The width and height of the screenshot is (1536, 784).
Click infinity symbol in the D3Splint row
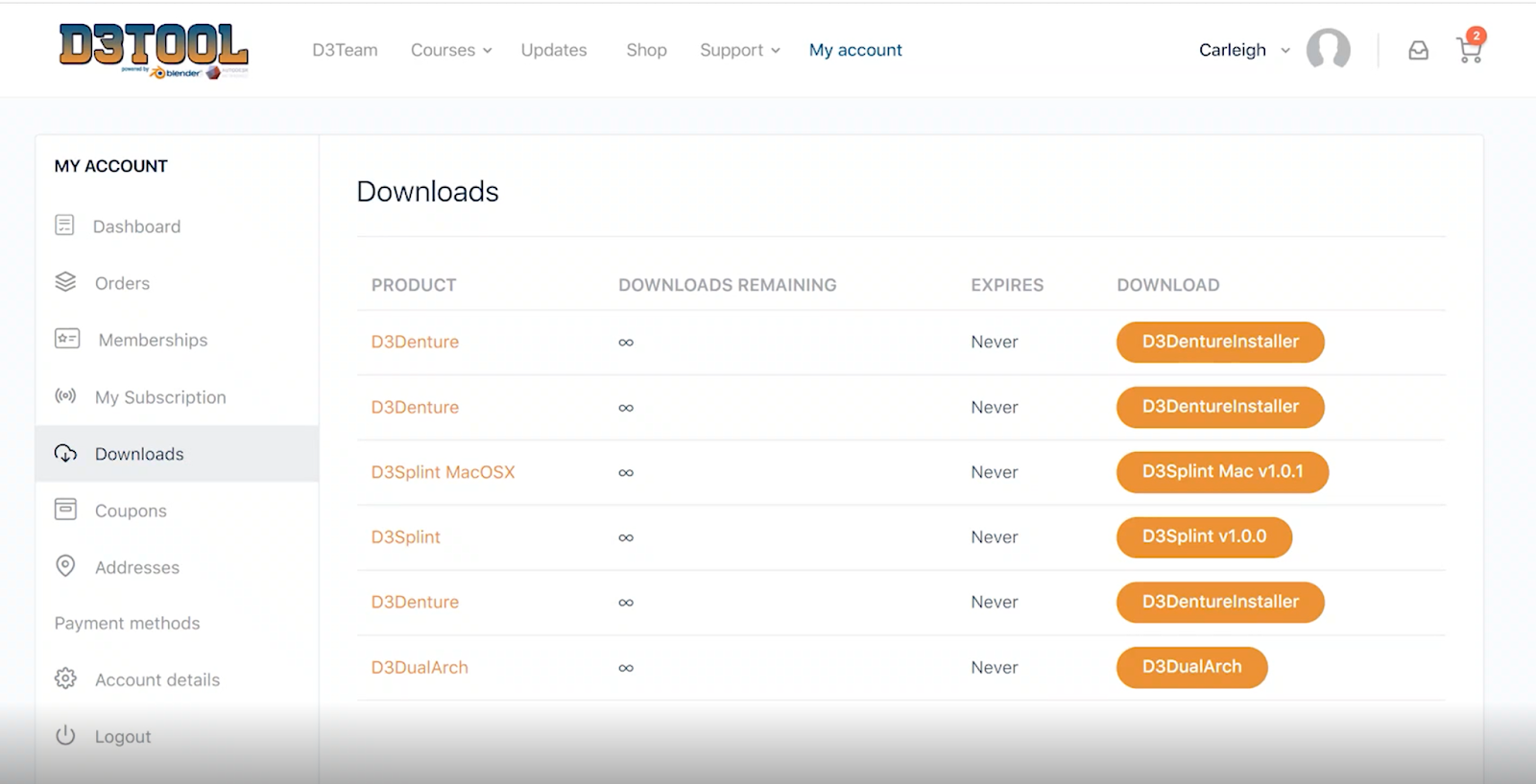tap(626, 537)
